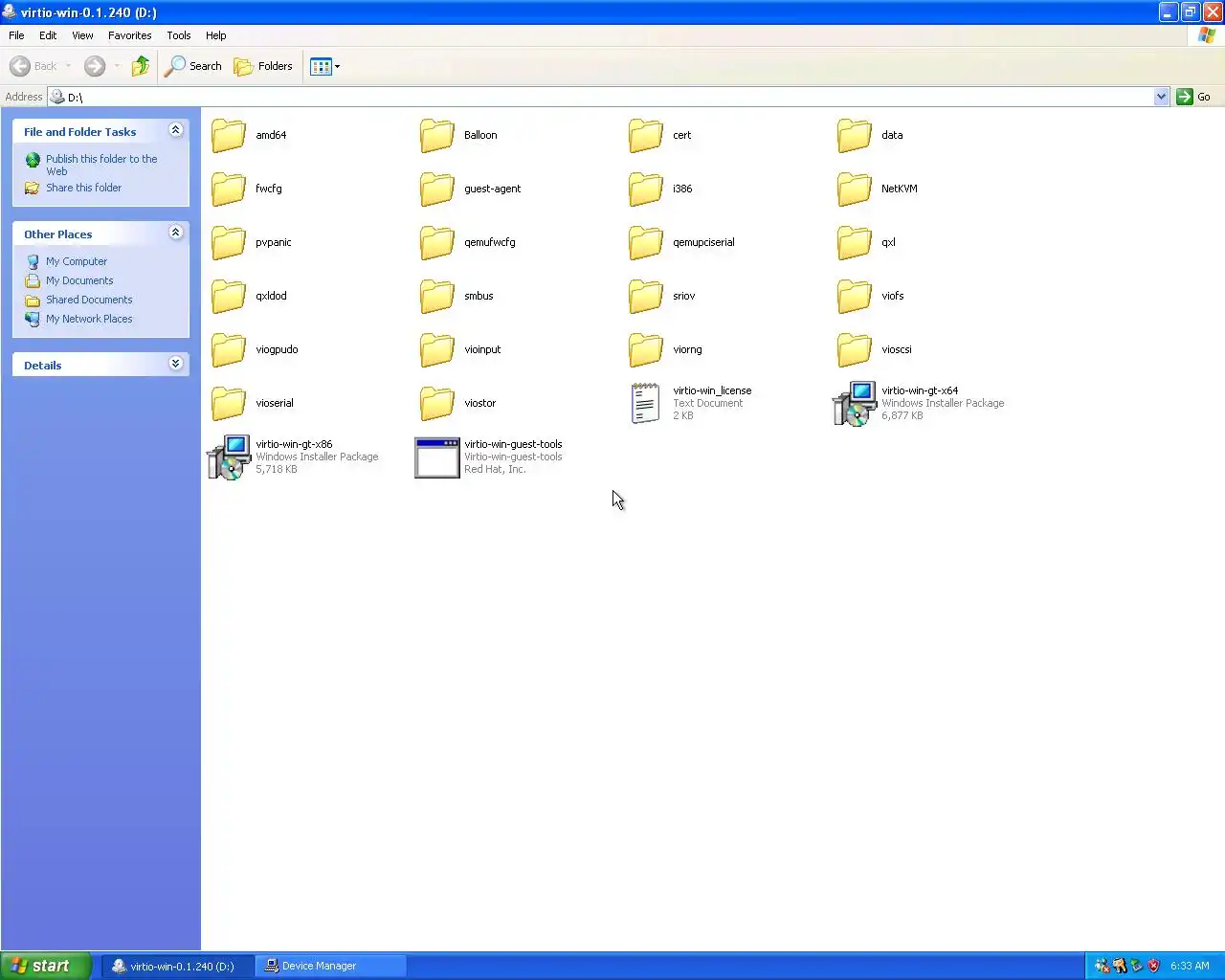Screen dimensions: 1225x980
Task: Click virtio-win-0.1.240 (D:) taskbar button
Action: pos(179,966)
